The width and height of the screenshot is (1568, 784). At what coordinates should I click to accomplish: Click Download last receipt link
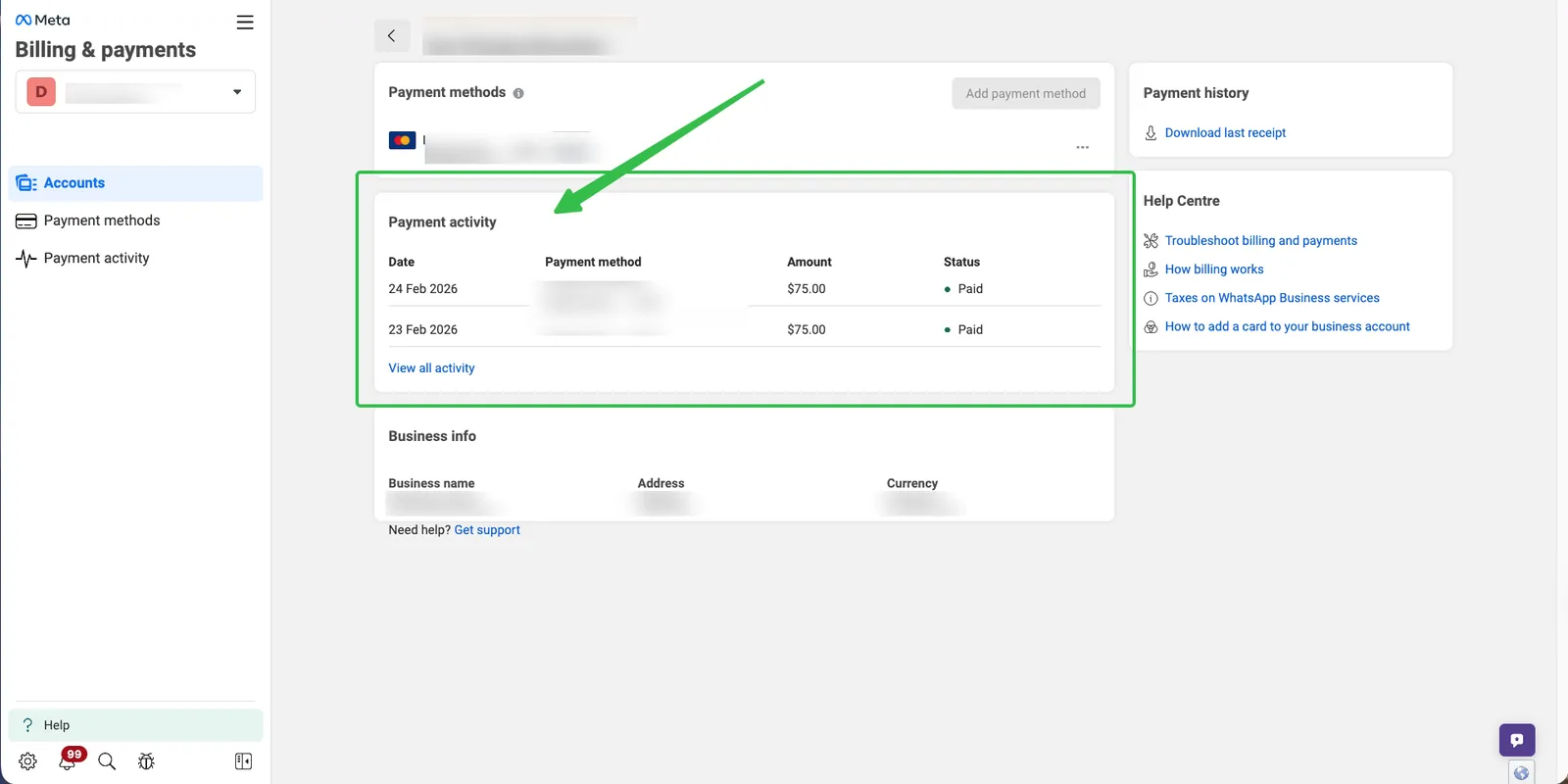coord(1224,133)
